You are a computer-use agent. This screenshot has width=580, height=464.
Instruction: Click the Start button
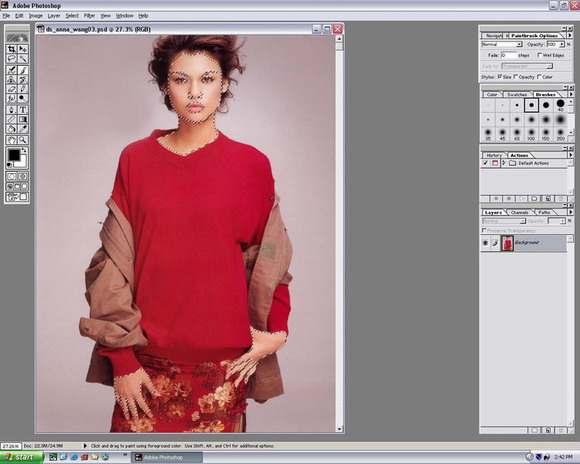(21, 457)
